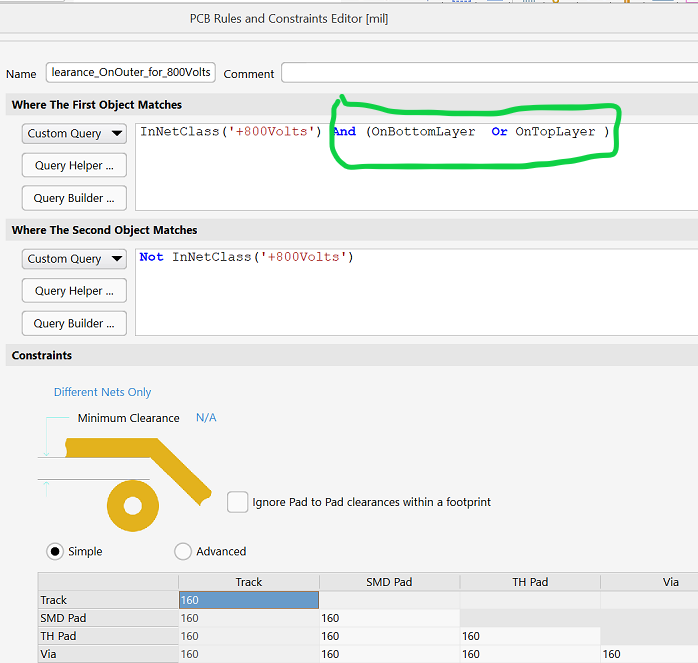Screen dimensions: 698x663
Task: Select Via row TH Pad column cell
Action: pyautogui.click(x=530, y=654)
